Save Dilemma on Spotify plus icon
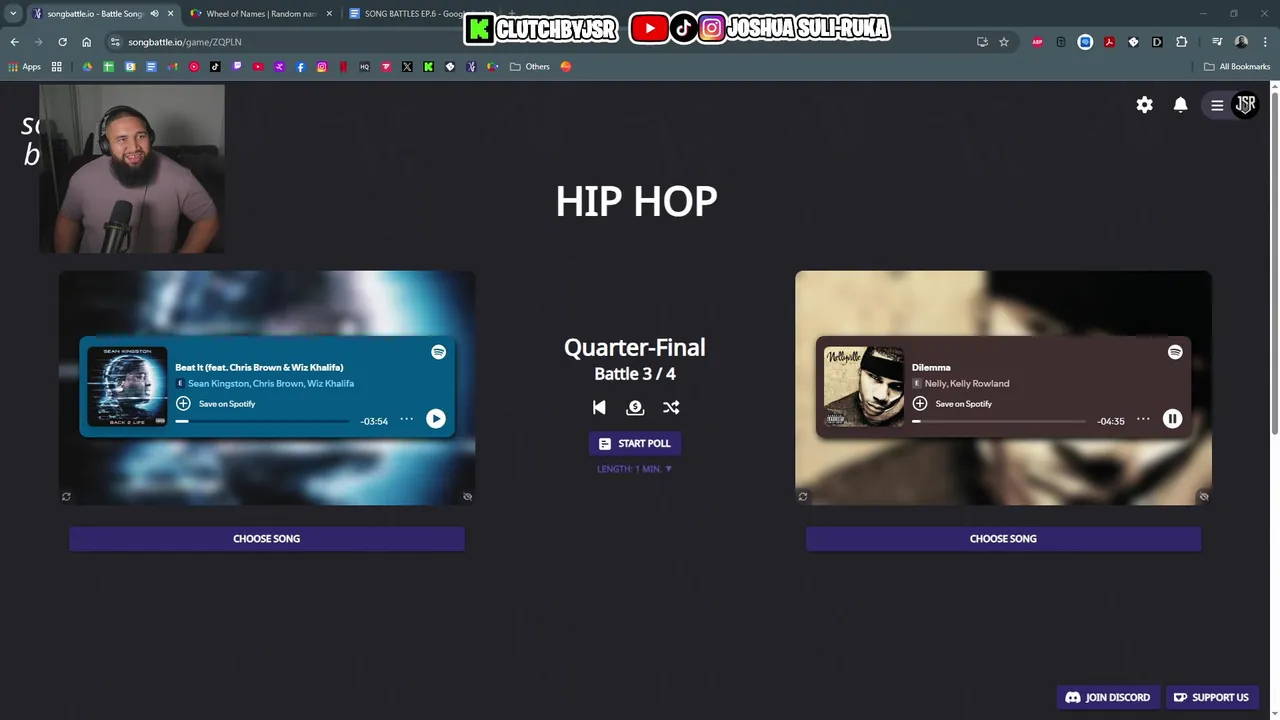This screenshot has height=720, width=1280. 920,403
